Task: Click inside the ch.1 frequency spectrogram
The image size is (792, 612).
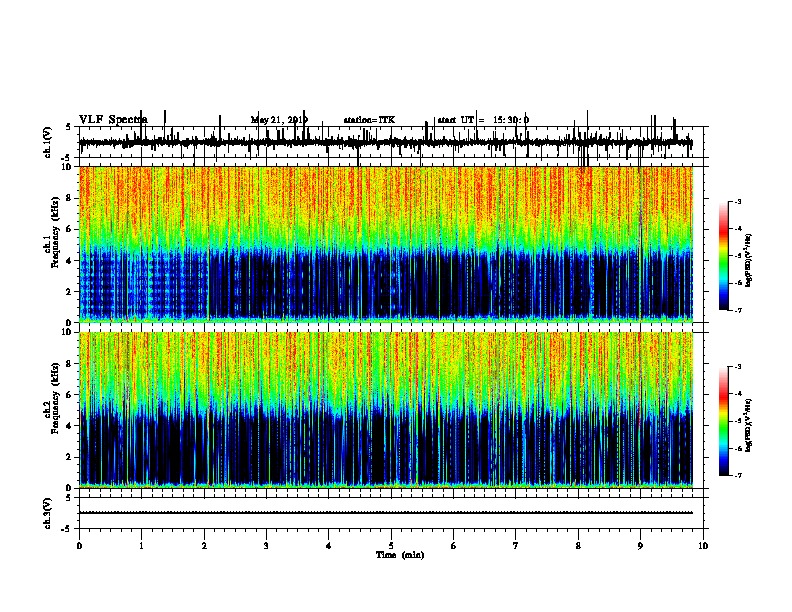Action: 386,244
